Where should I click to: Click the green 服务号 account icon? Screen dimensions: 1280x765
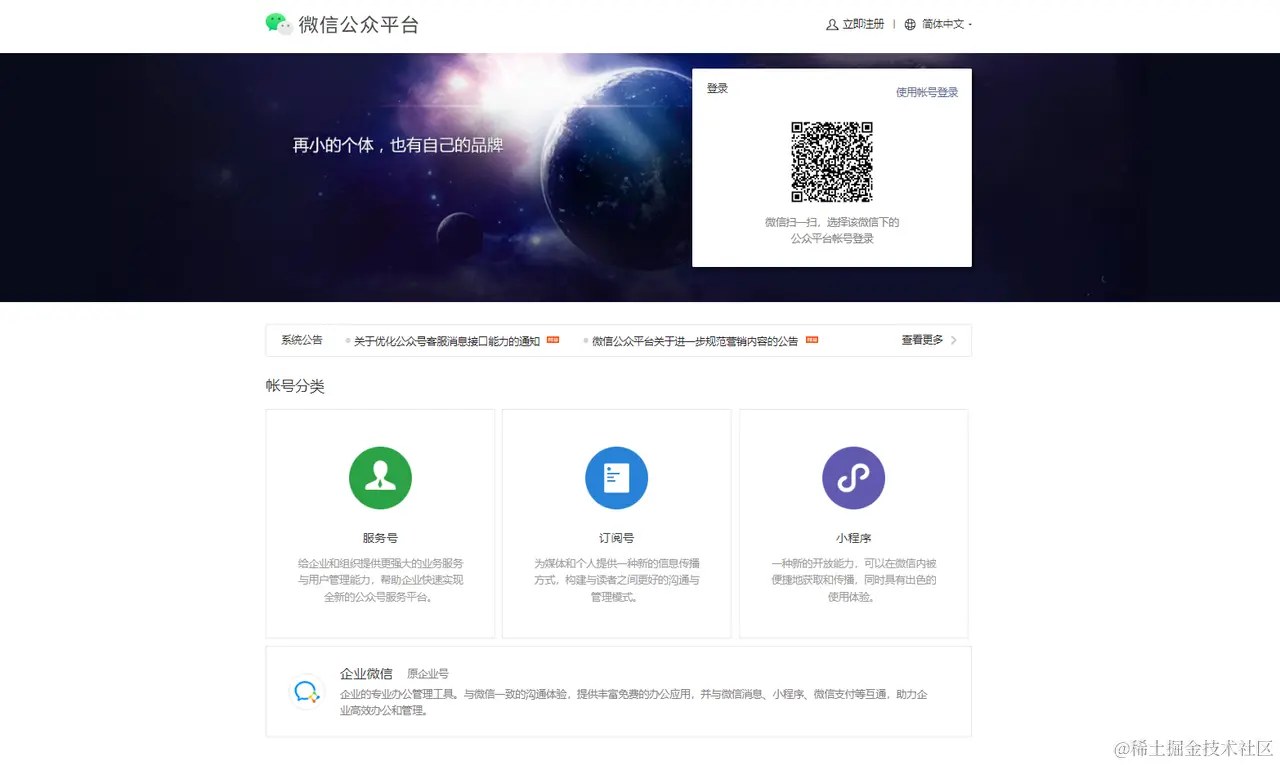[380, 478]
